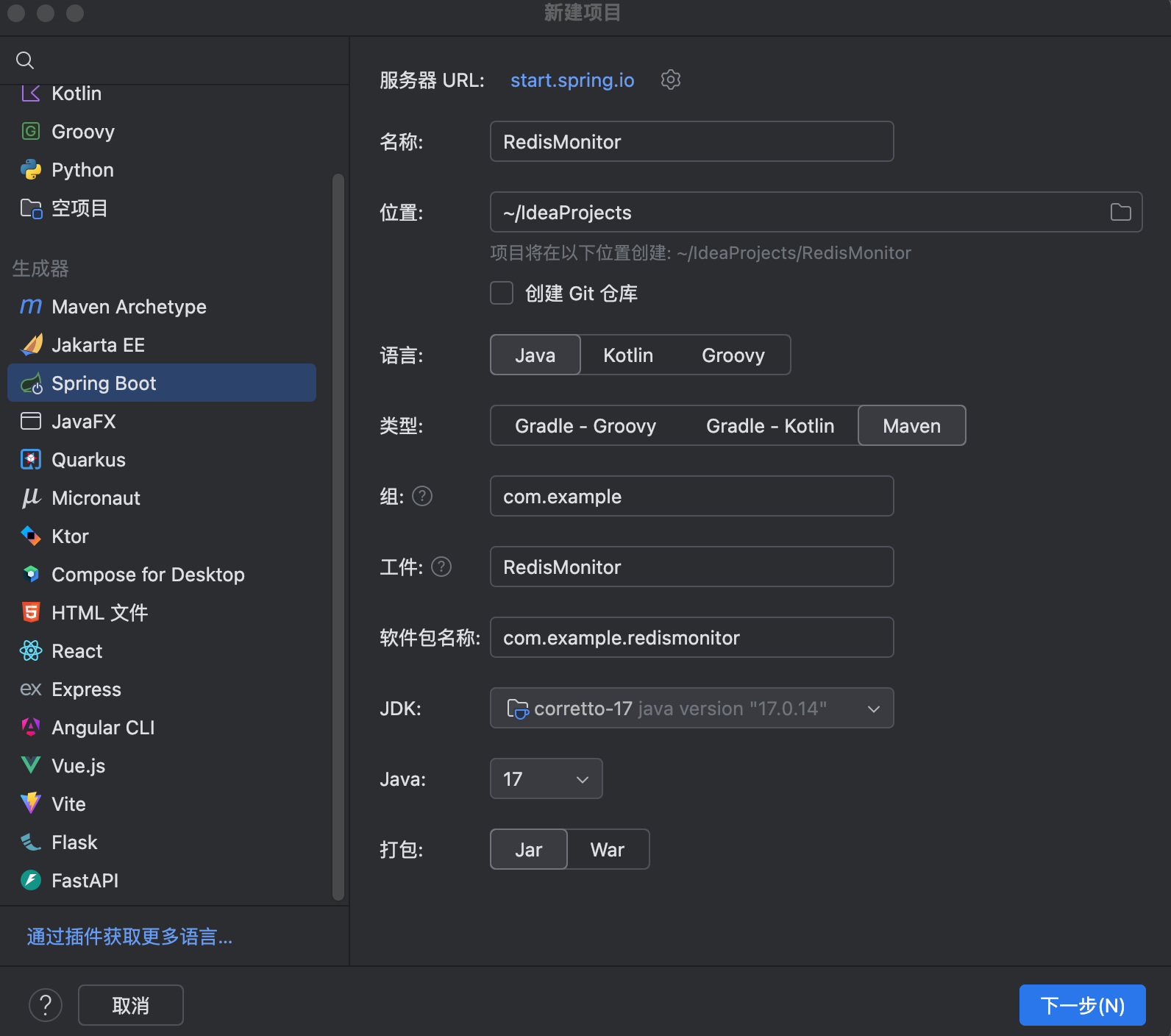Viewport: 1171px width, 1036px height.
Task: Click the JavaFX window icon
Action: tap(31, 422)
